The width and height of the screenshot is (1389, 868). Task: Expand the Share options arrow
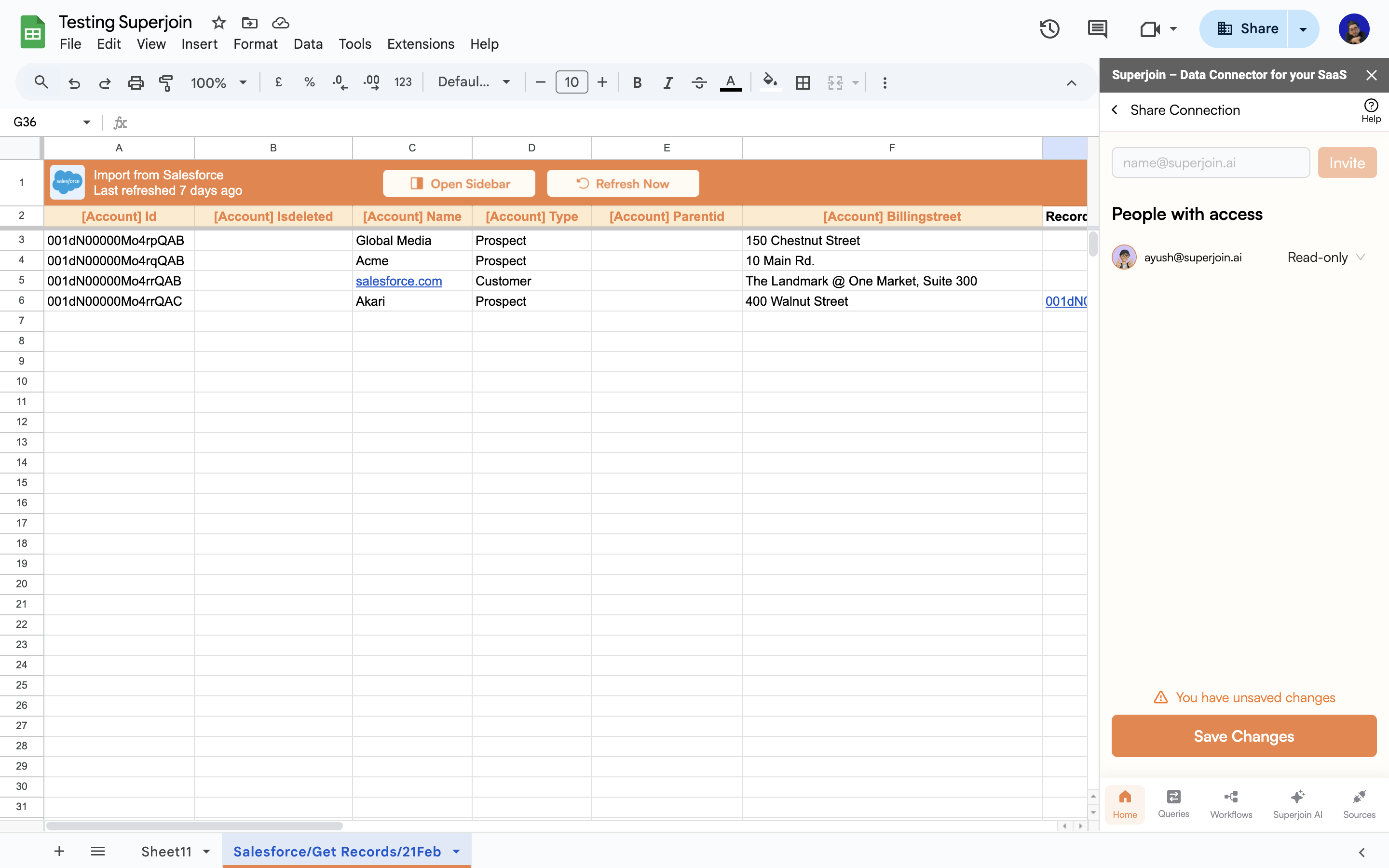[1304, 29]
